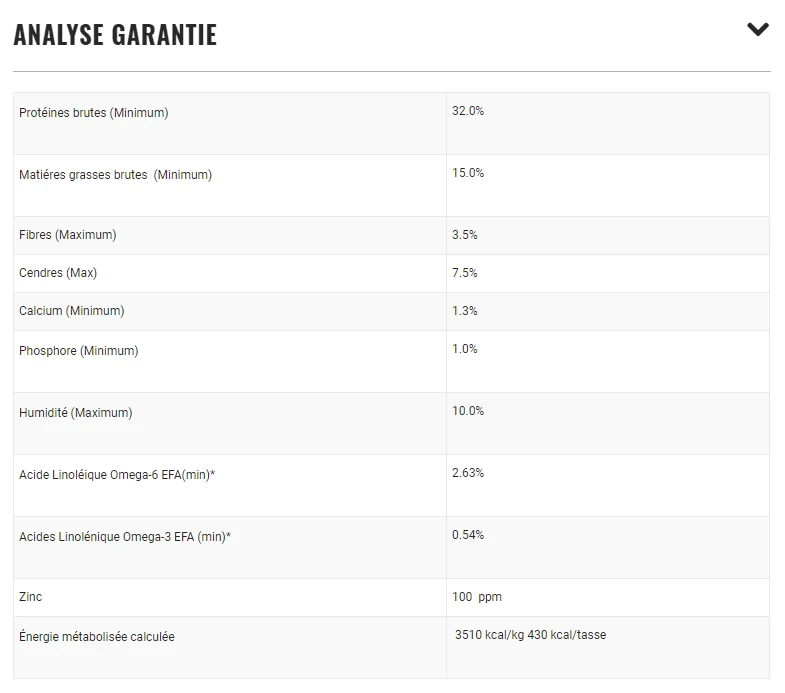Screen dimensions: 785x693
Task: Click the Humidité (Maximum) label
Action: [76, 413]
